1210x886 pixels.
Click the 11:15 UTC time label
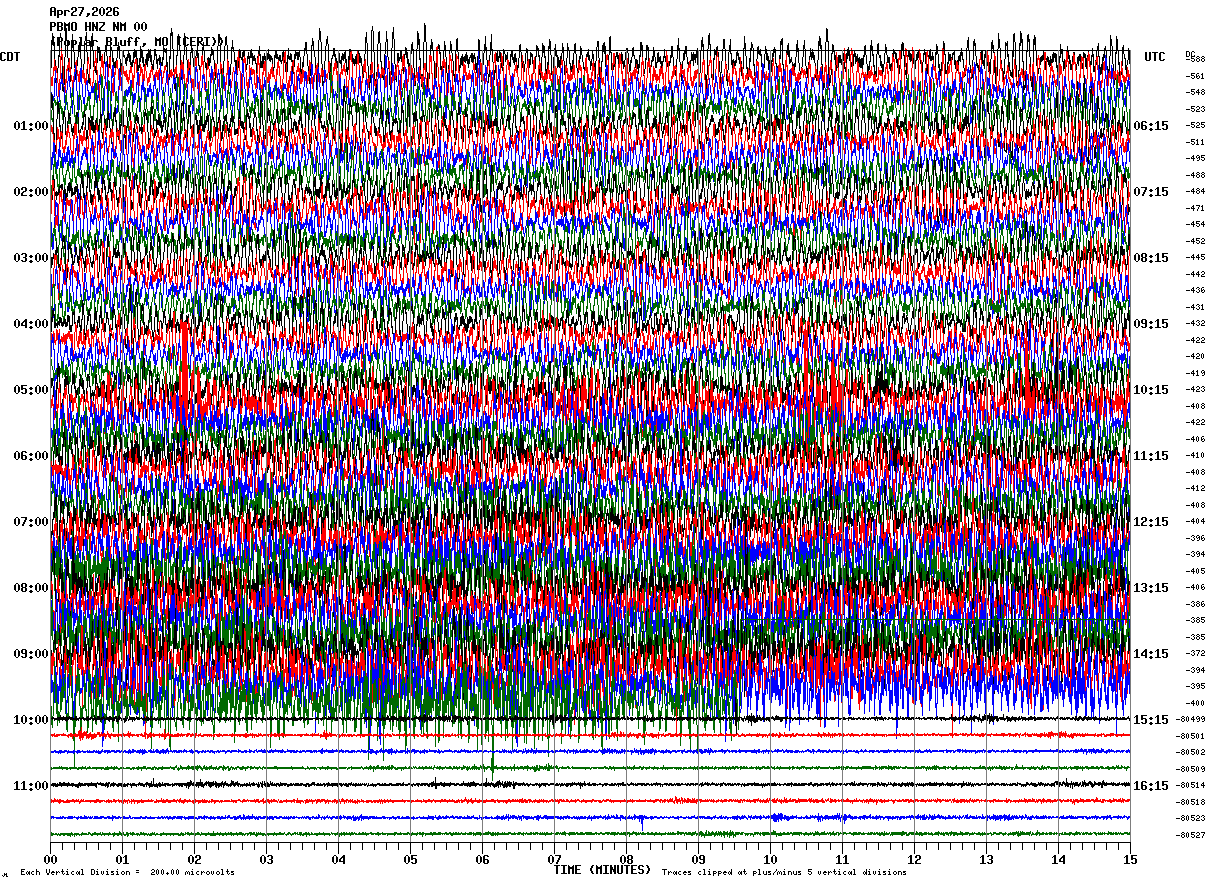point(1151,456)
